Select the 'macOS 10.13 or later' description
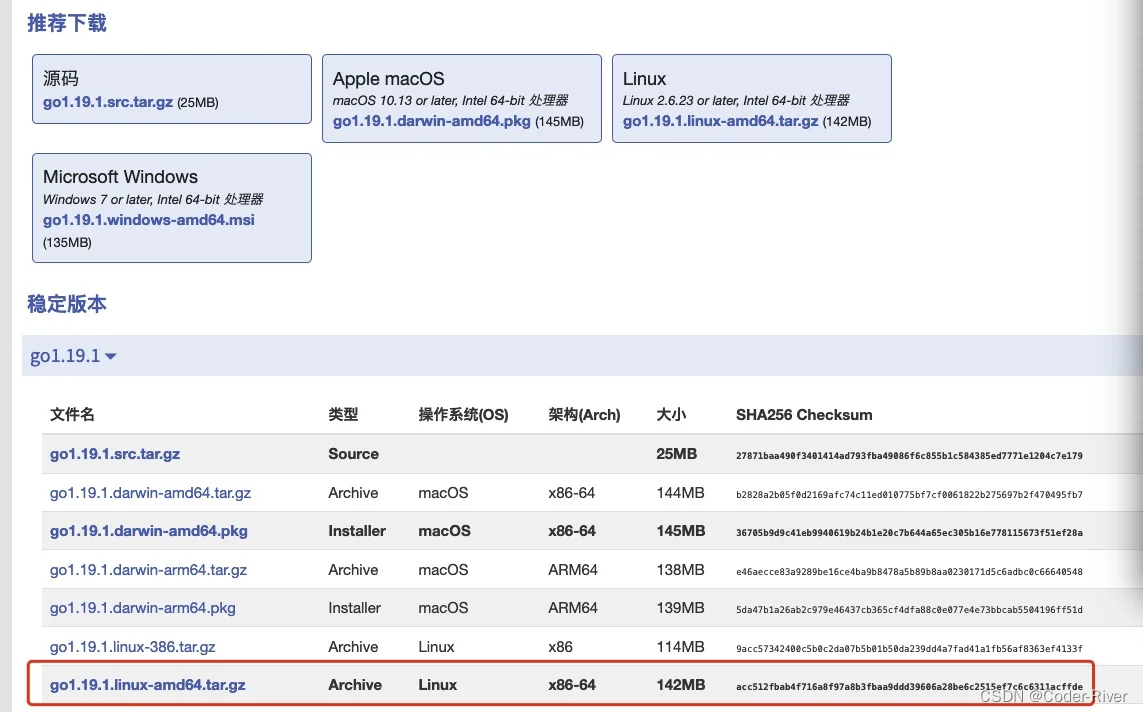Image resolution: width=1143 pixels, height=712 pixels. [450, 101]
